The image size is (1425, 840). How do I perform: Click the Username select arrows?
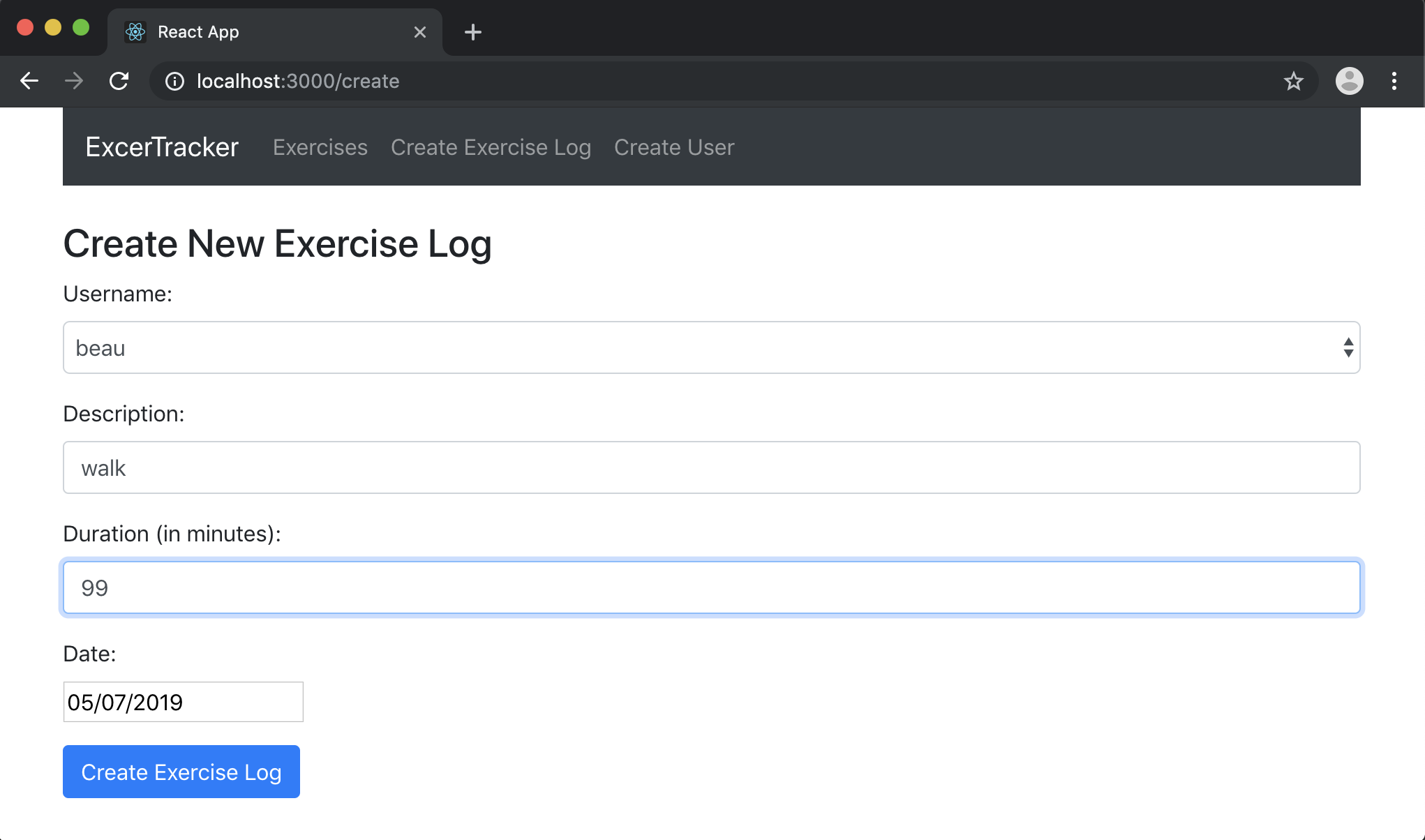1348,347
